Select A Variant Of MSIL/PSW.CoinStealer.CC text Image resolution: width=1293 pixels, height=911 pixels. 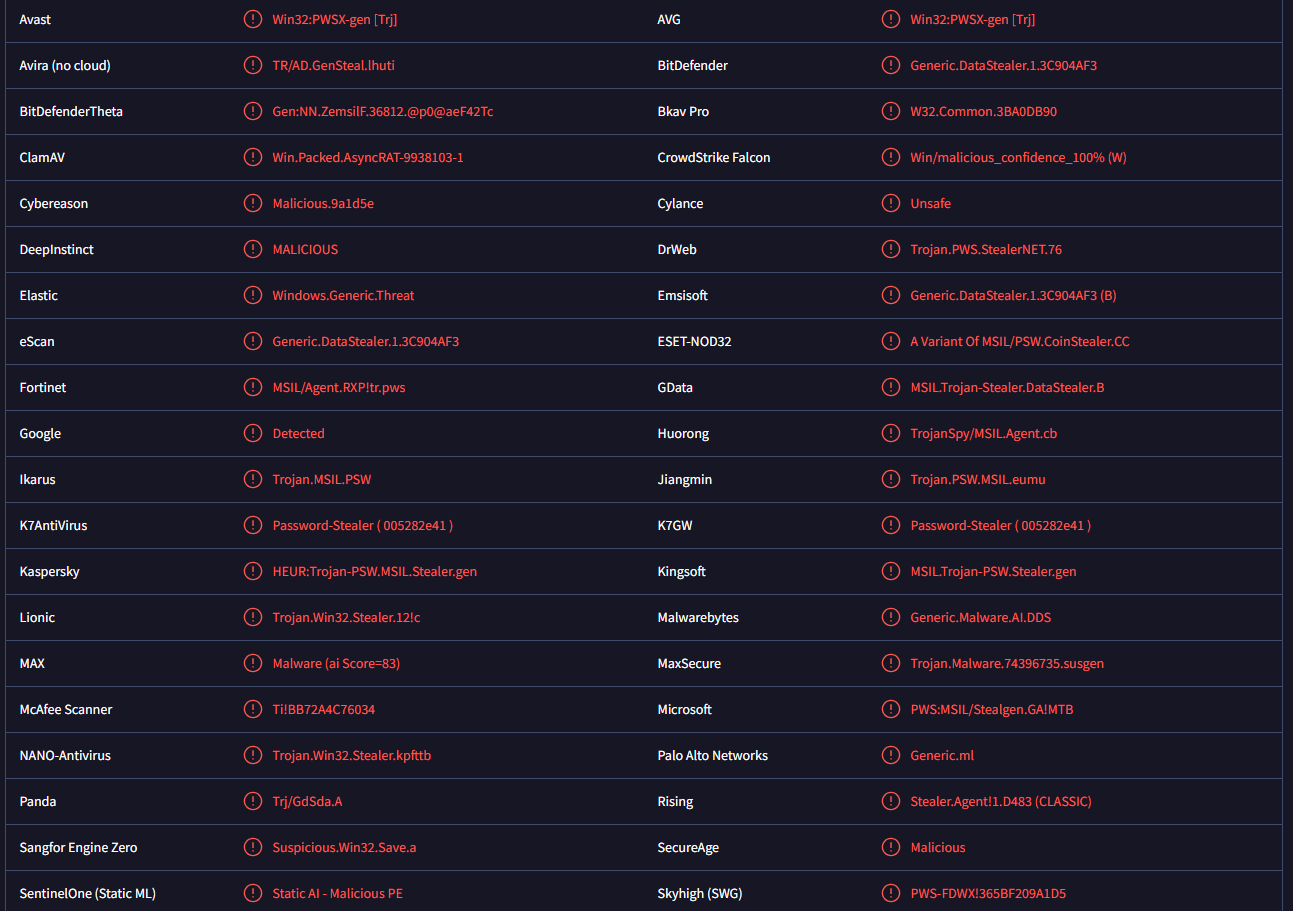click(x=1020, y=341)
